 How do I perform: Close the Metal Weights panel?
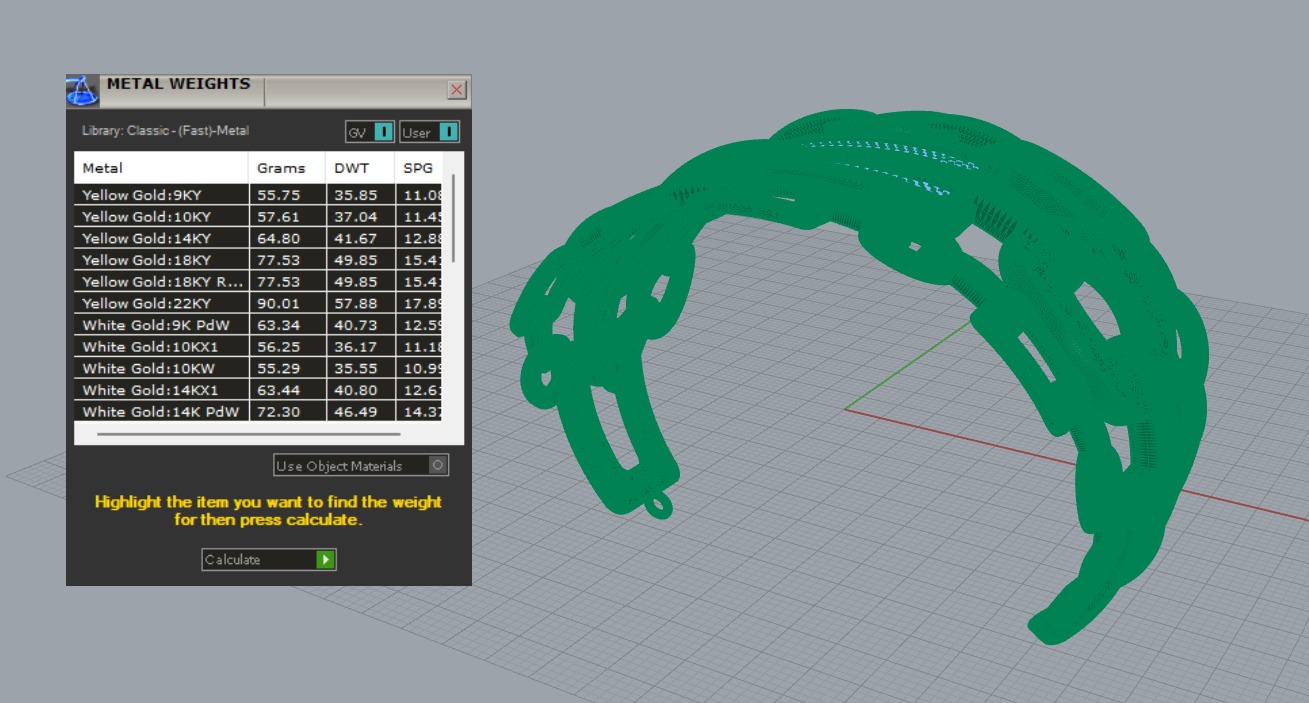pyautogui.click(x=457, y=90)
